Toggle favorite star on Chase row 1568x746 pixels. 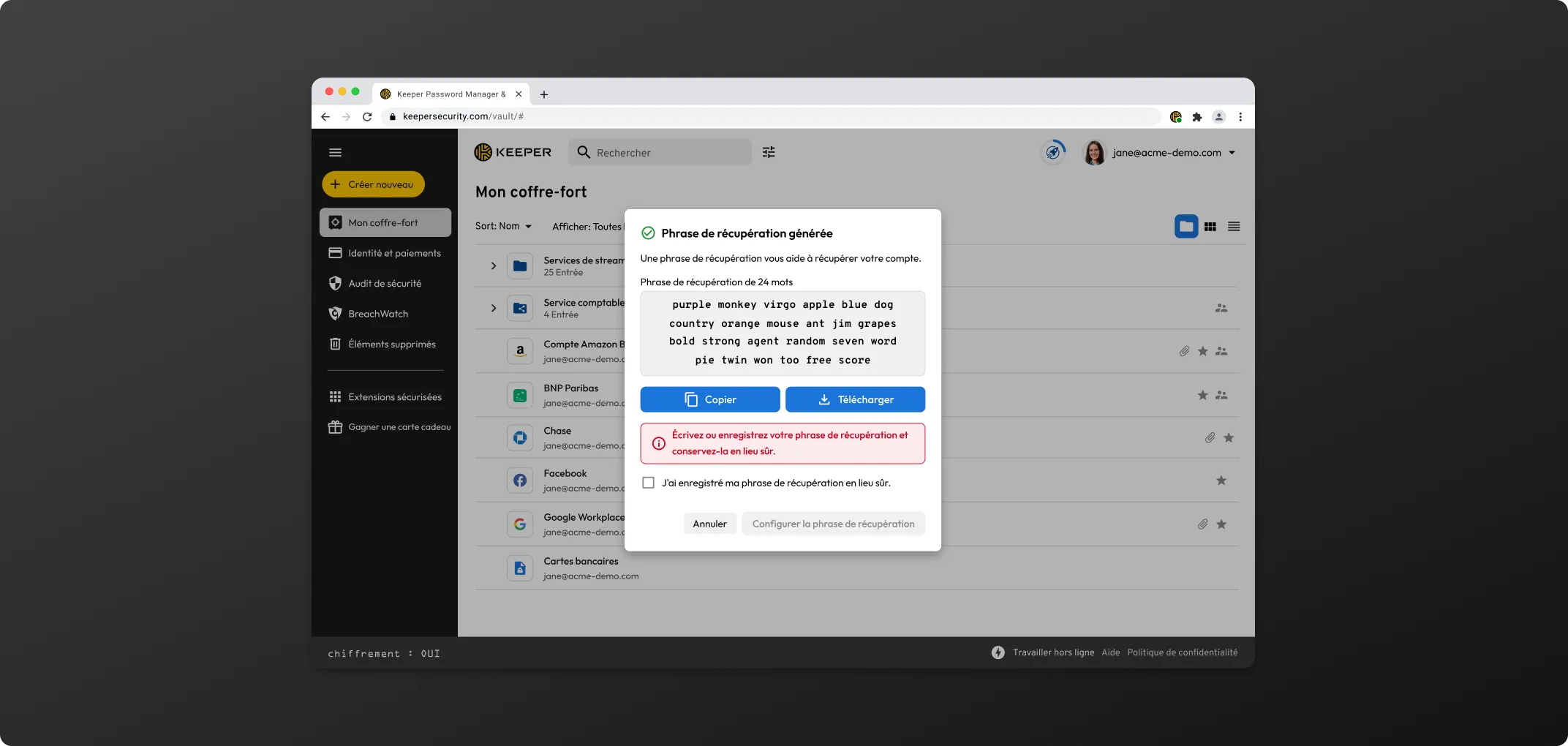1229,437
